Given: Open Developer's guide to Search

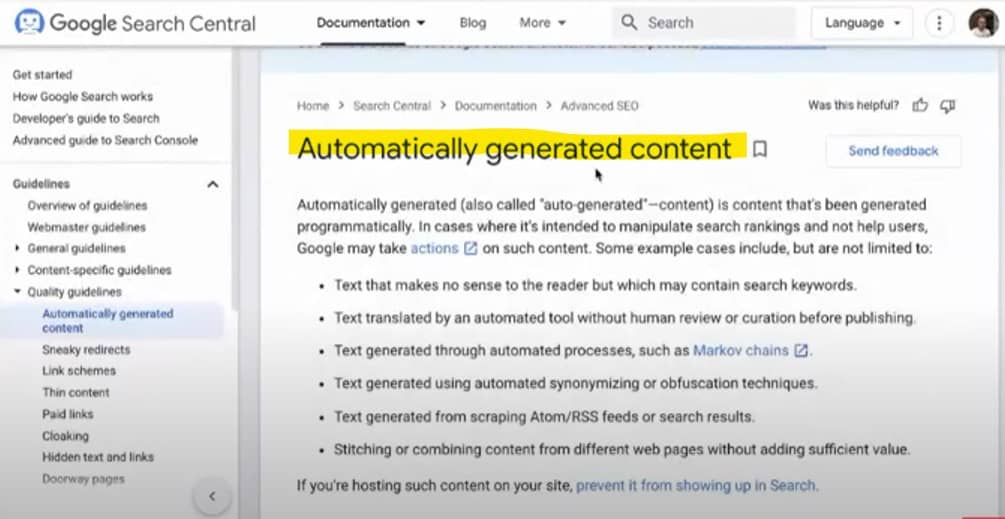Looking at the screenshot, I should coord(86,118).
